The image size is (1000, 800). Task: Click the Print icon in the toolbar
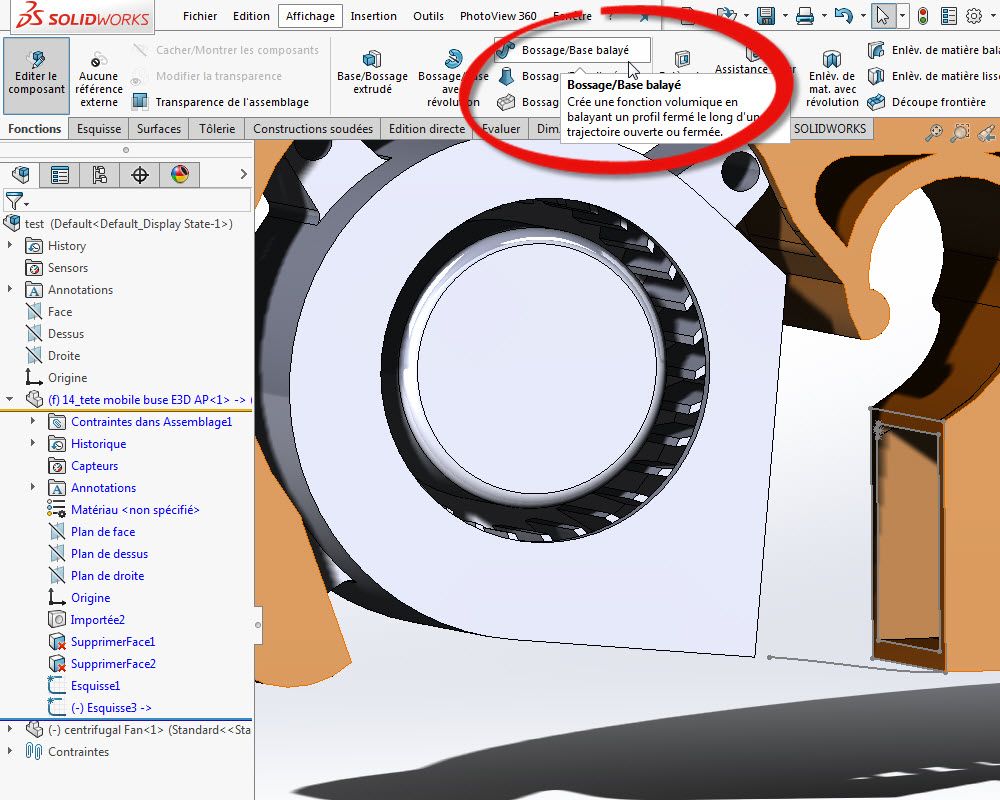[x=805, y=15]
